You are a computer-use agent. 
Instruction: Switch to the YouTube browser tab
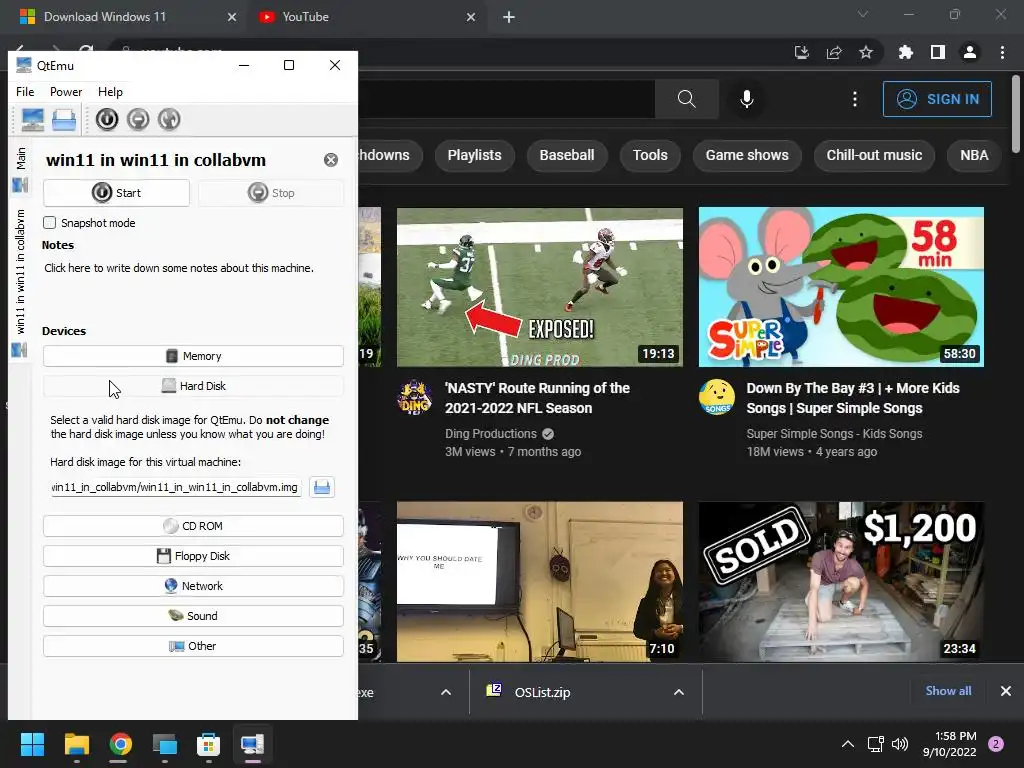[367, 17]
